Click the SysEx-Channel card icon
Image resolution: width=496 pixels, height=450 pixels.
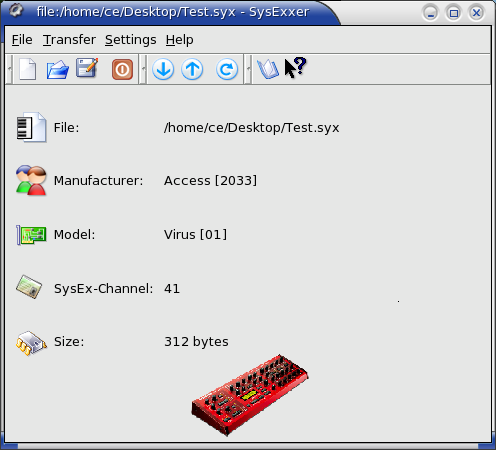(x=29, y=287)
